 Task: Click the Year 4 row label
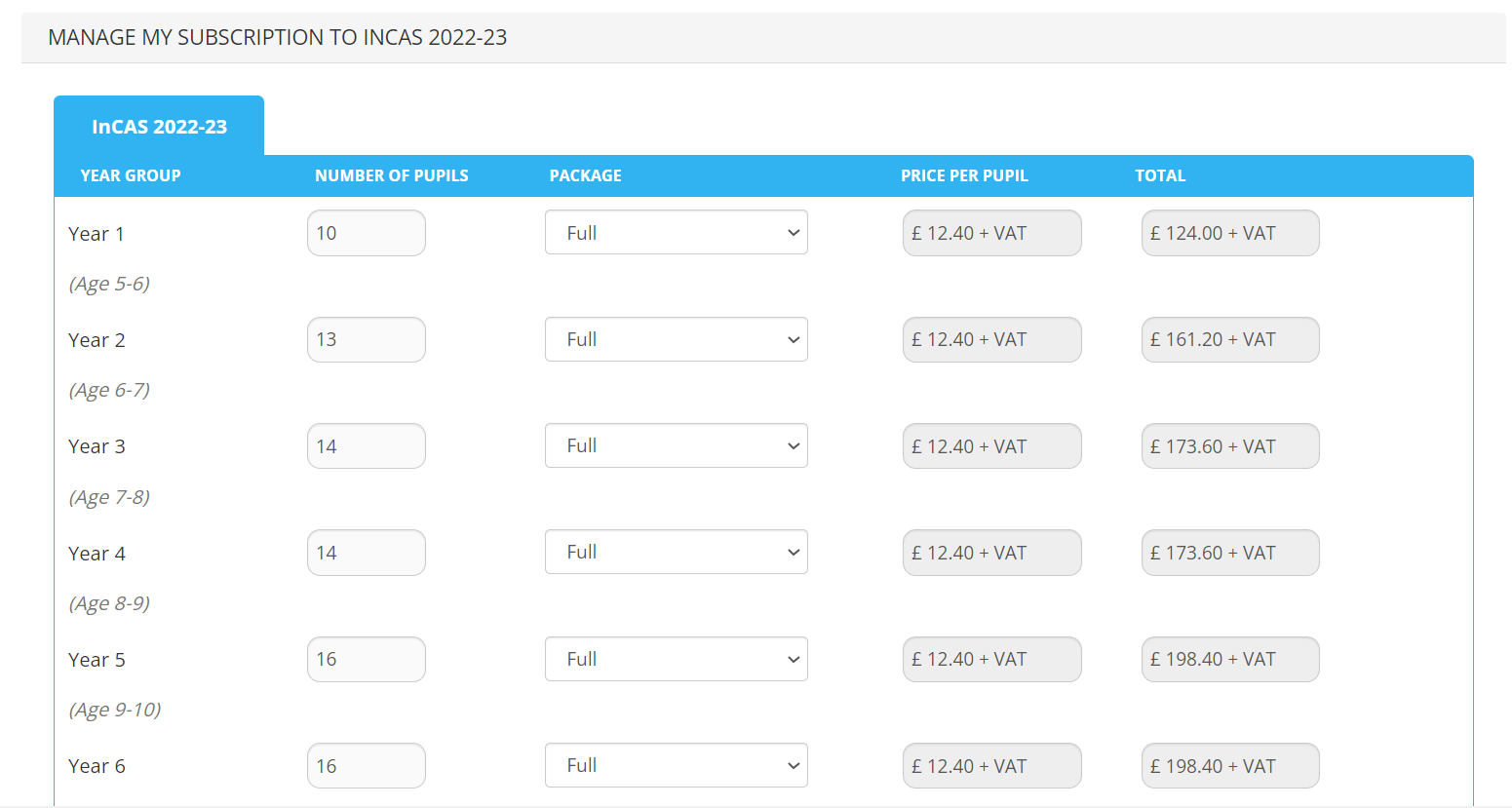coord(97,554)
